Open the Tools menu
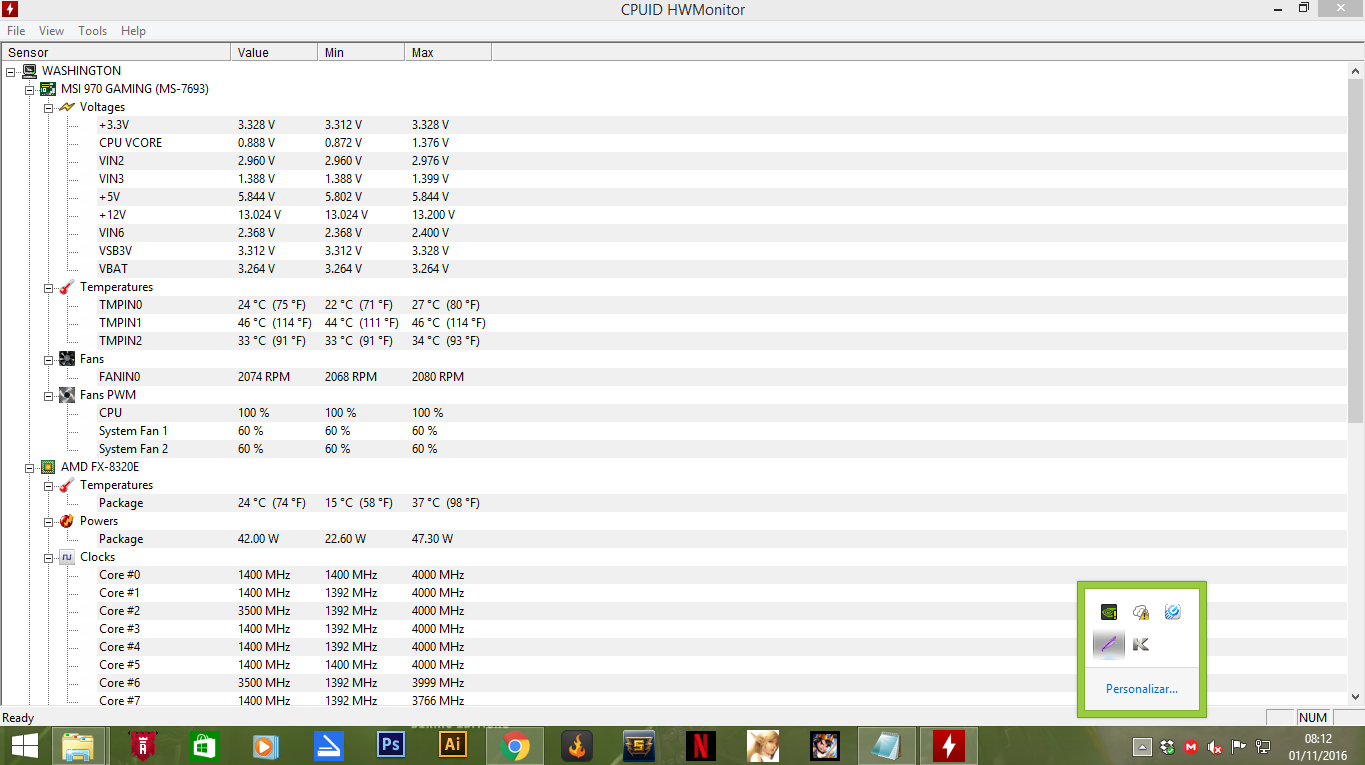The image size is (1365, 765). click(x=93, y=31)
